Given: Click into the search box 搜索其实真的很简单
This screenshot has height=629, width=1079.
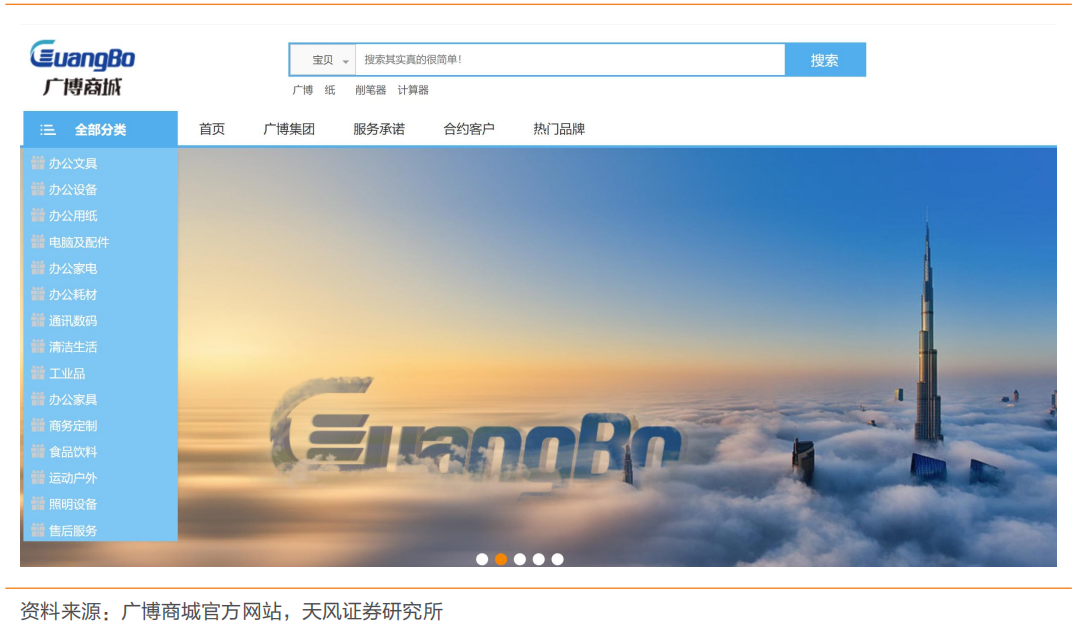Looking at the screenshot, I should 570,60.
